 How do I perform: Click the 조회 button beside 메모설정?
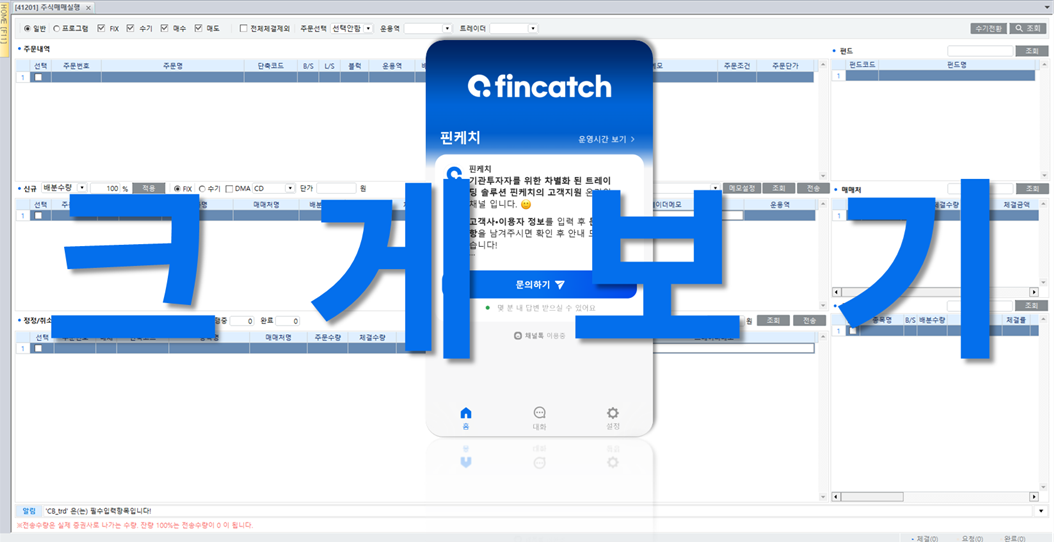point(778,188)
